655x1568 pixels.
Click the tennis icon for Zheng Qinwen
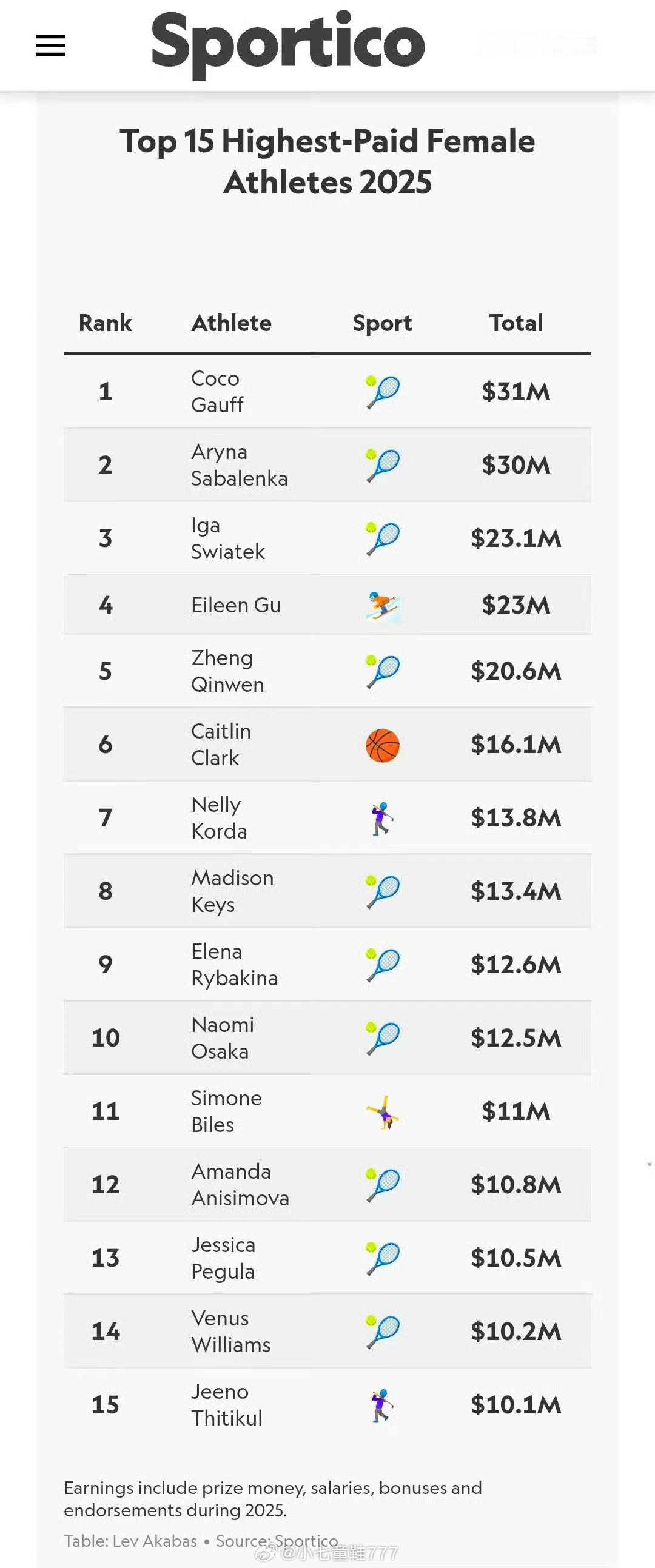[x=382, y=671]
